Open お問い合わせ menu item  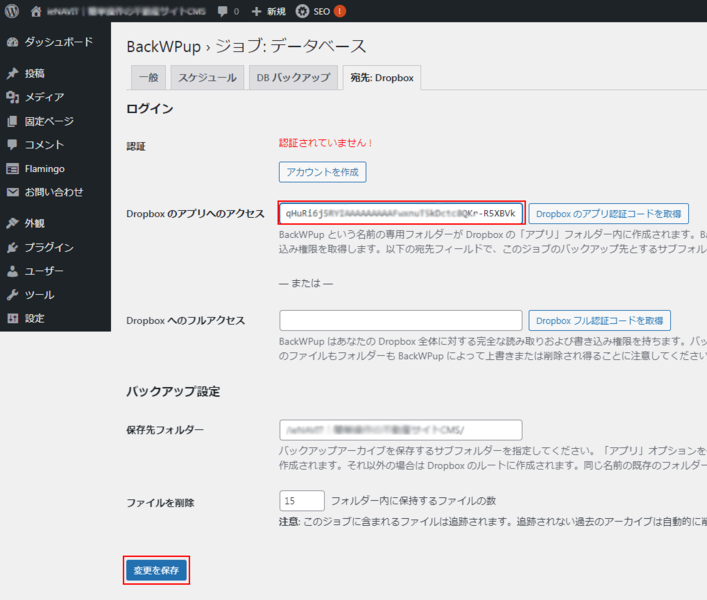pyautogui.click(x=55, y=192)
